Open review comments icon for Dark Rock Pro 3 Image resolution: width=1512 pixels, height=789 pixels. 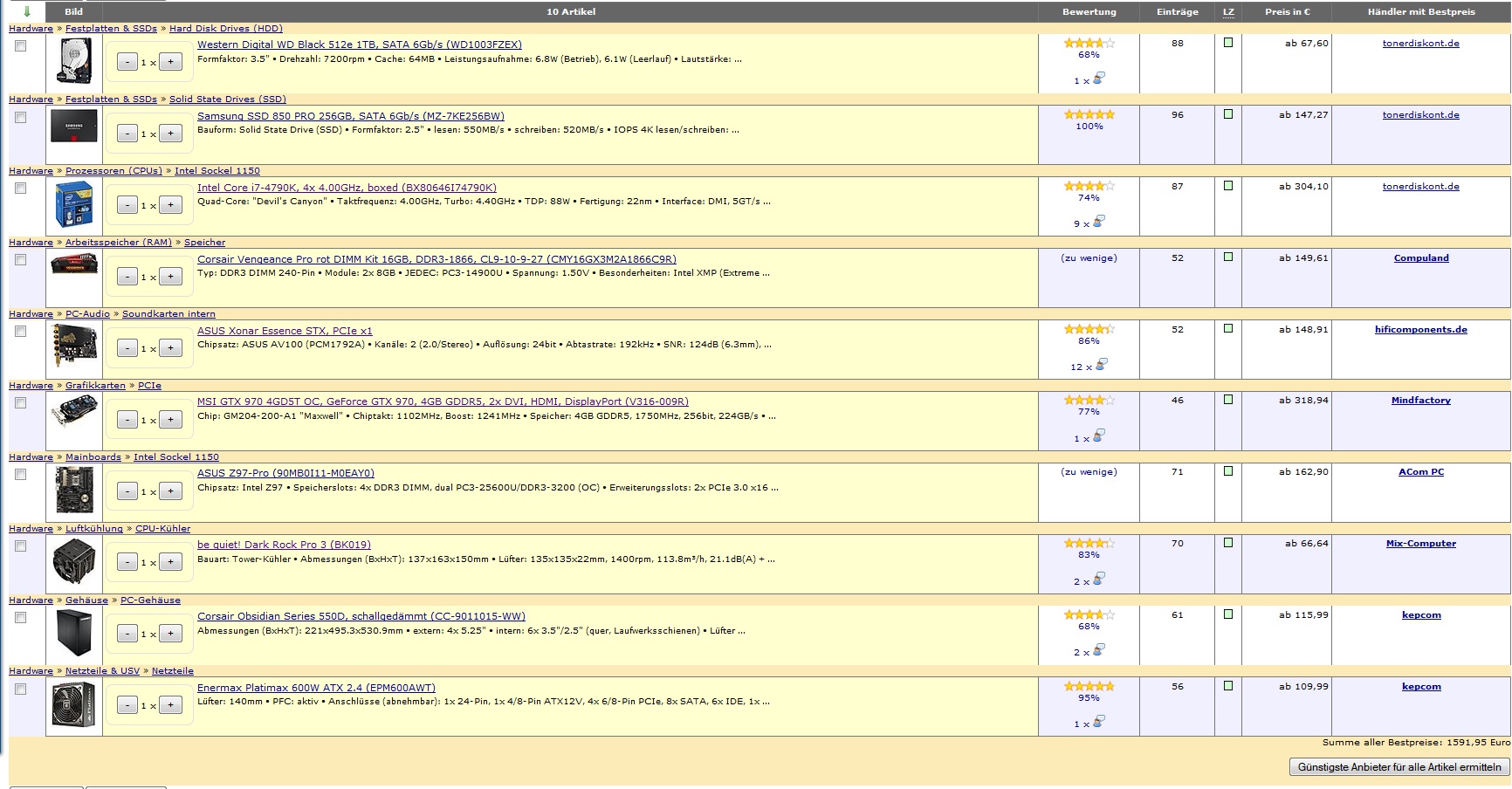click(1098, 580)
